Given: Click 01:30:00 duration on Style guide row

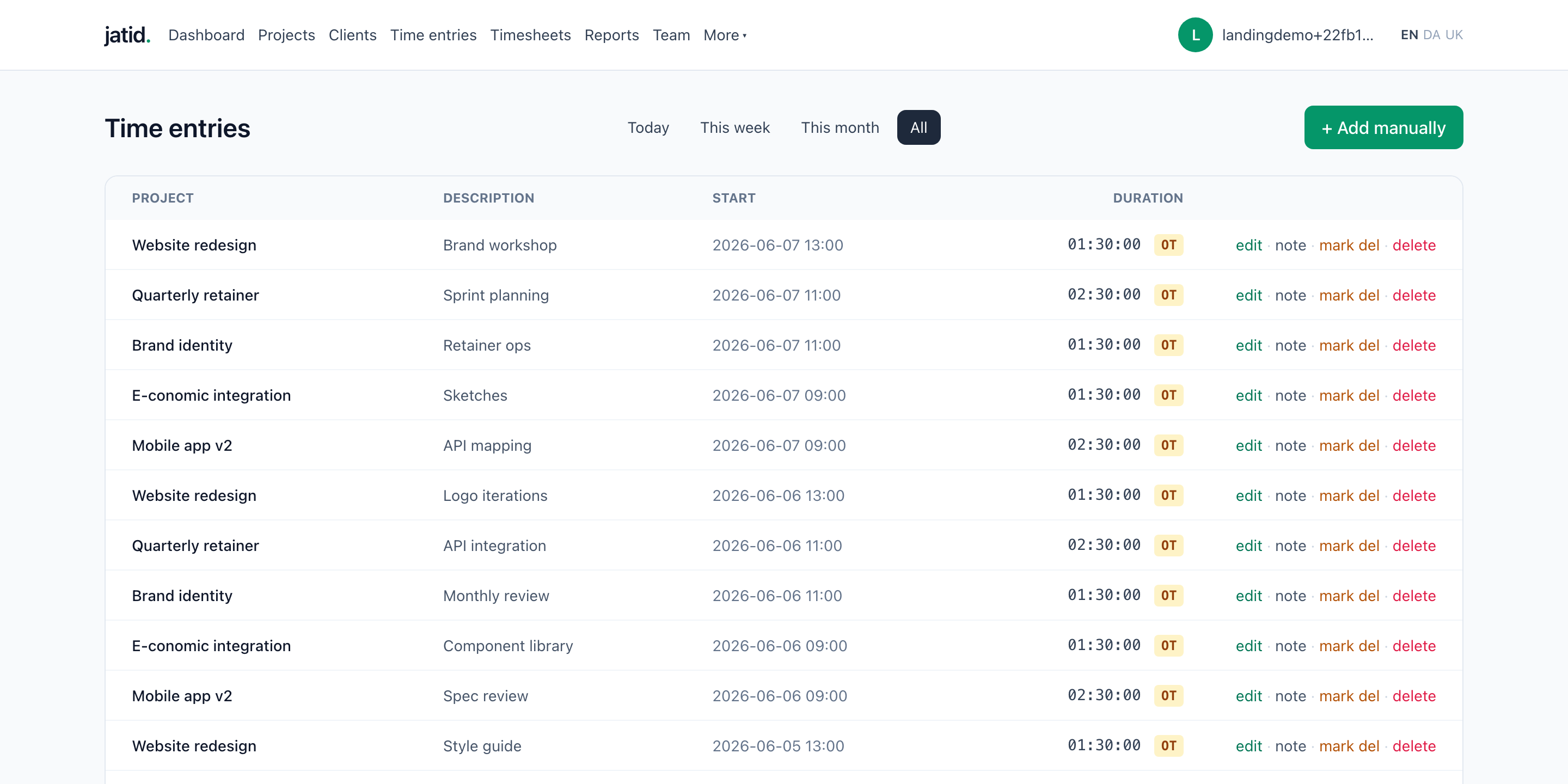Looking at the screenshot, I should coord(1104,745).
